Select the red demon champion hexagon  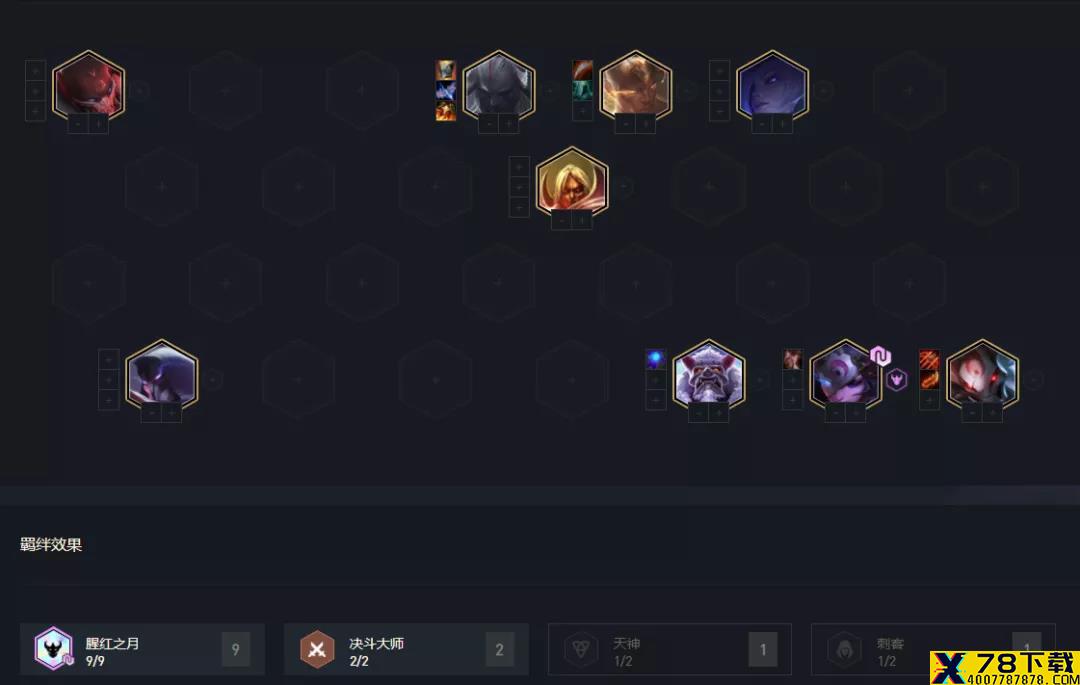88,87
